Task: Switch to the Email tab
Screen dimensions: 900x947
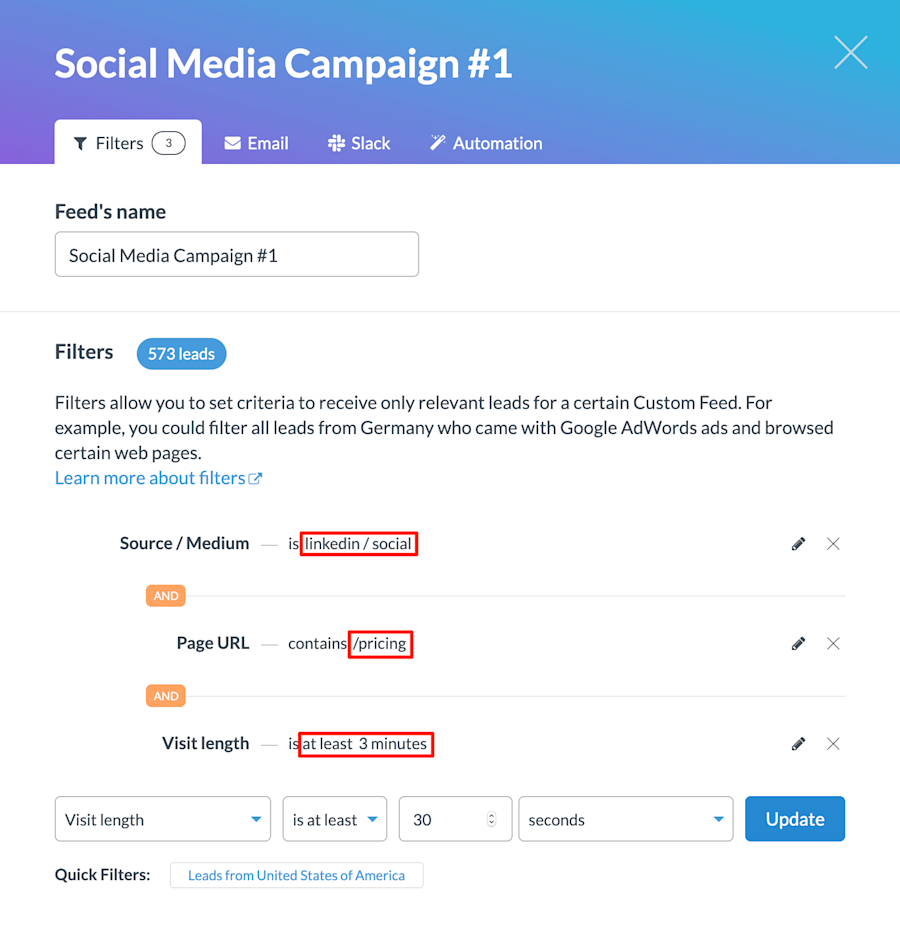Action: pyautogui.click(x=255, y=142)
